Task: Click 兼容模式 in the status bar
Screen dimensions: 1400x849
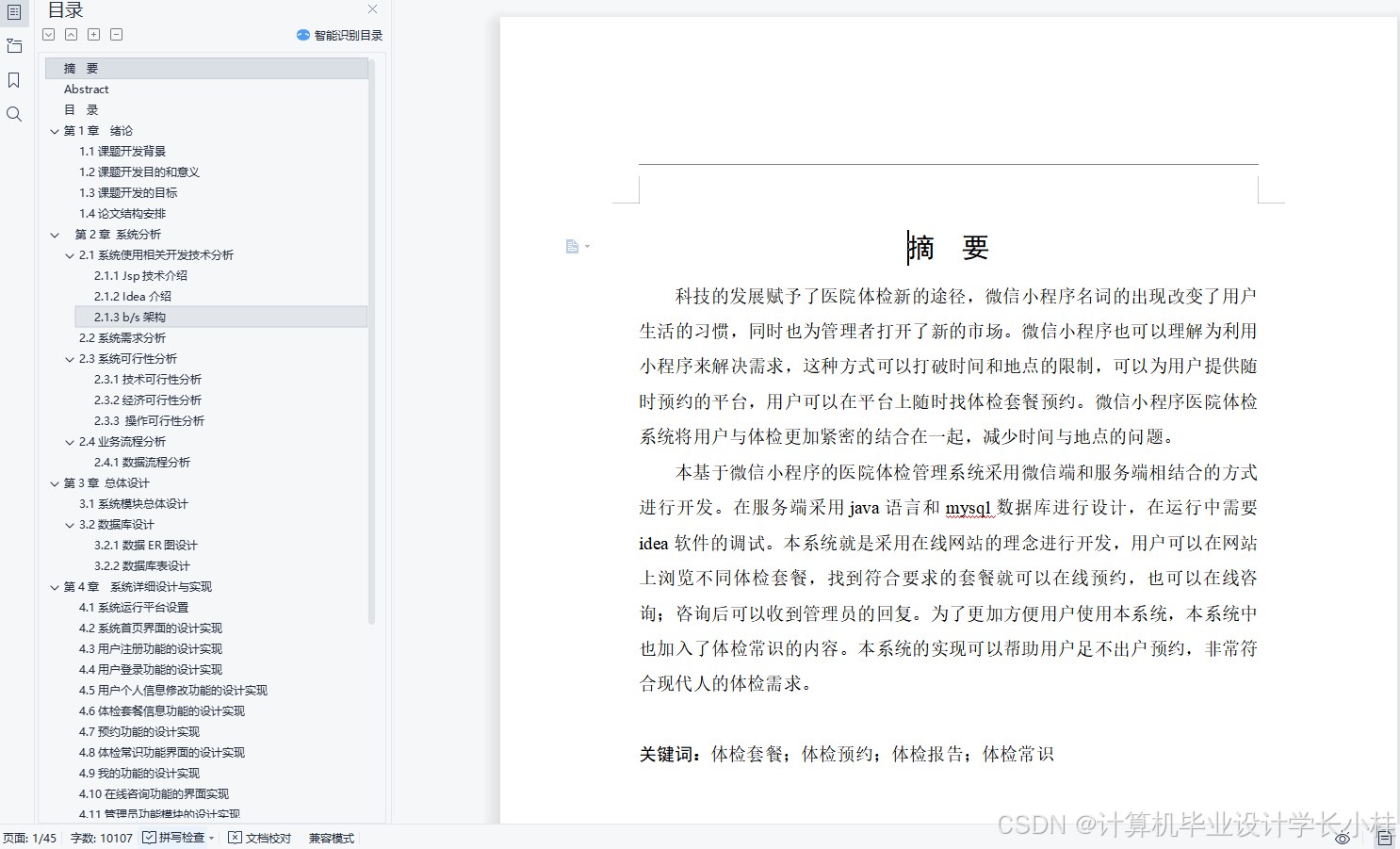Action: coord(331,837)
